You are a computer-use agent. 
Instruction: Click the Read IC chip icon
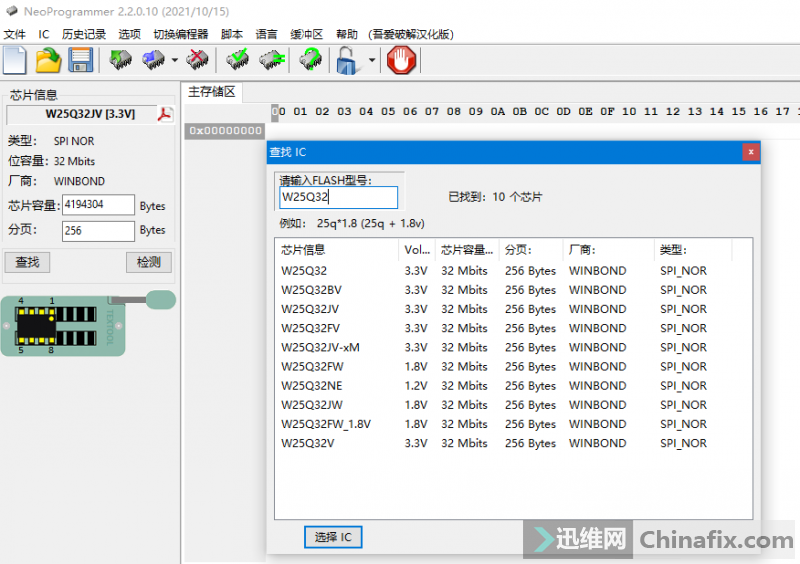120,60
